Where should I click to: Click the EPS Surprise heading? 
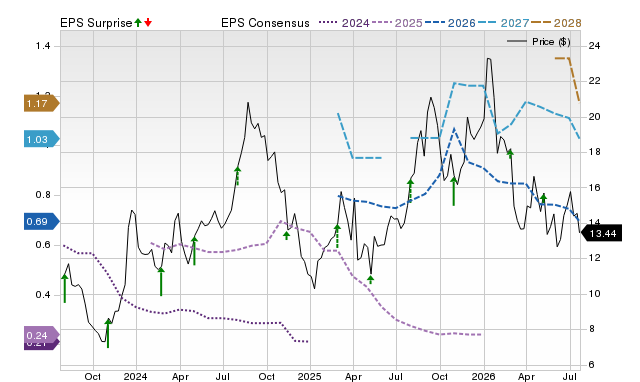pyautogui.click(x=96, y=23)
